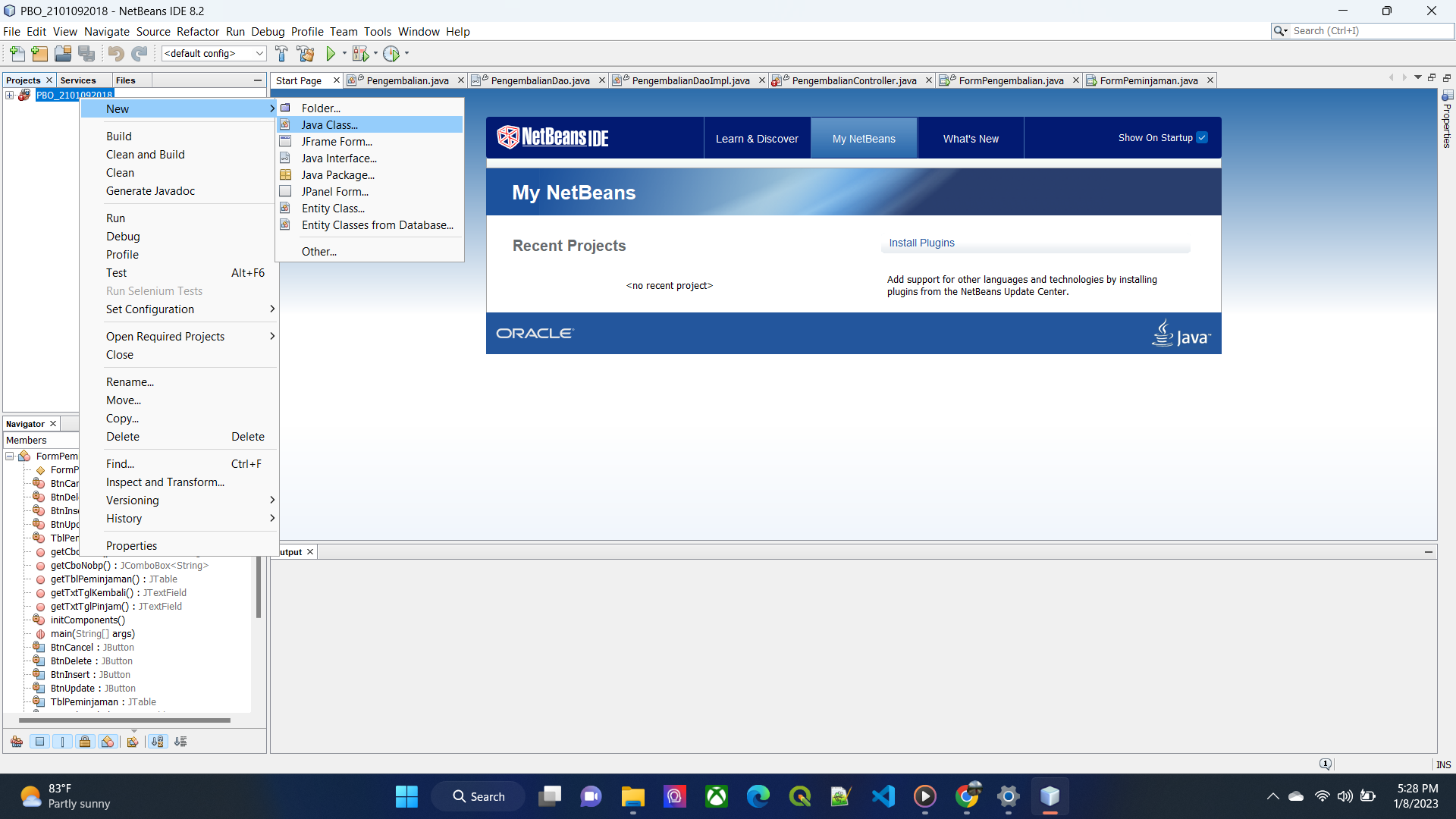Click the Build Project hammer icon
Image resolution: width=1456 pixels, height=819 pixels.
pos(281,54)
